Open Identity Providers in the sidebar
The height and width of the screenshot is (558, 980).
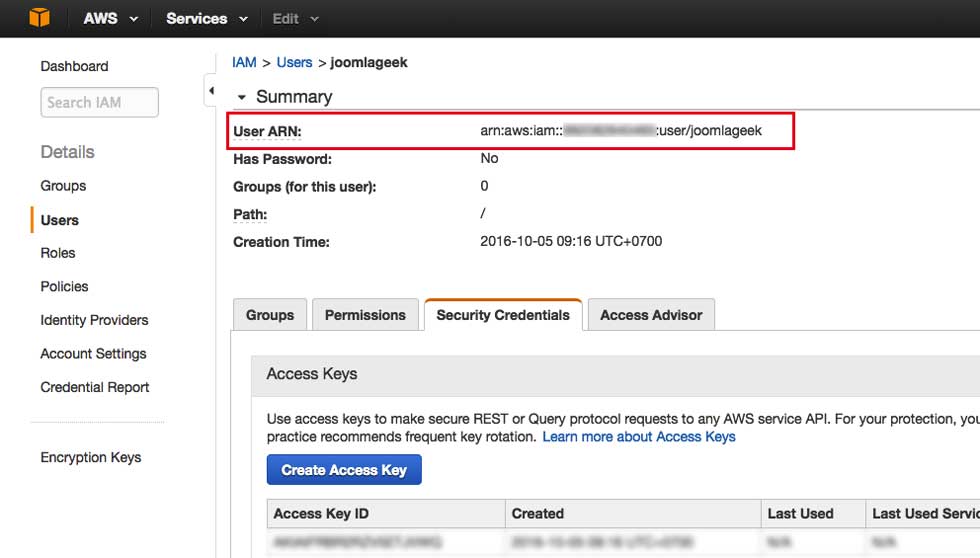(94, 320)
